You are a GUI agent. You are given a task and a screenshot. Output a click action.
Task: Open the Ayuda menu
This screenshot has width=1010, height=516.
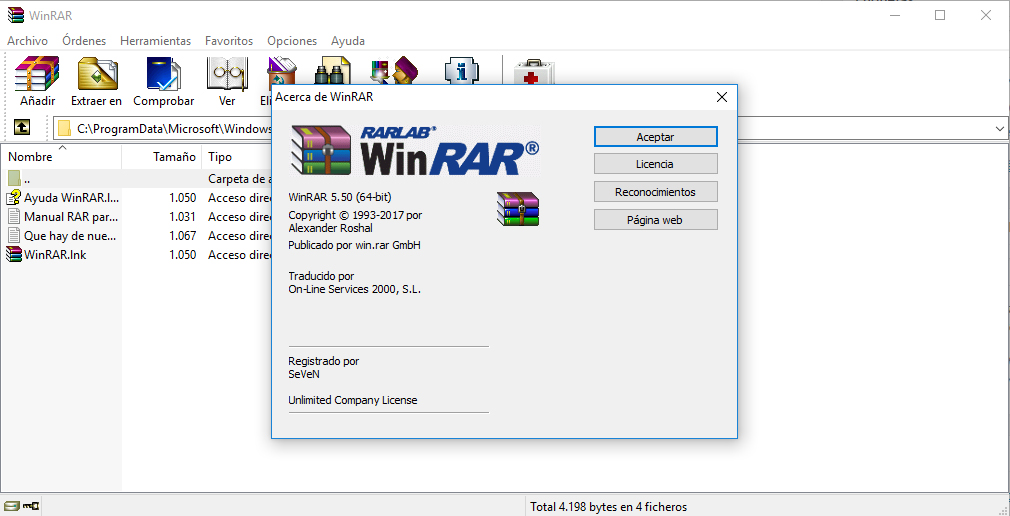click(348, 41)
